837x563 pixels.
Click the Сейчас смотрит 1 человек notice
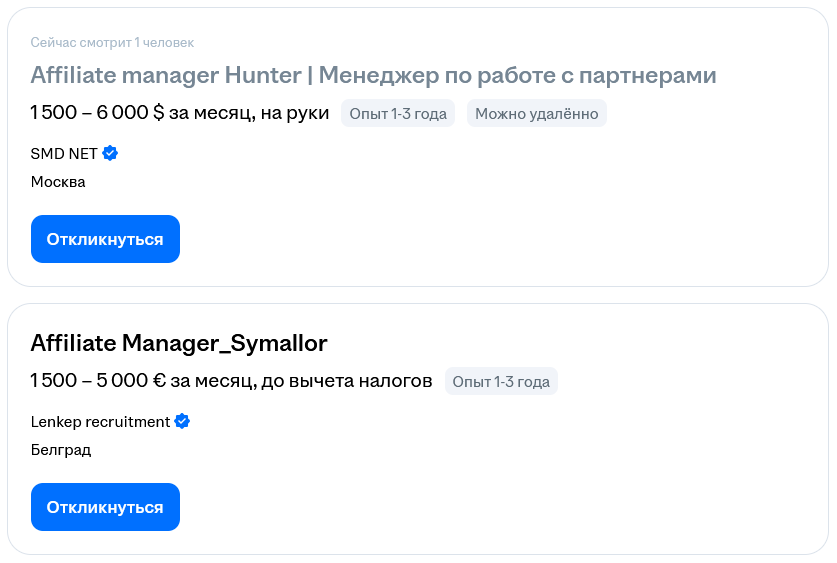(112, 42)
